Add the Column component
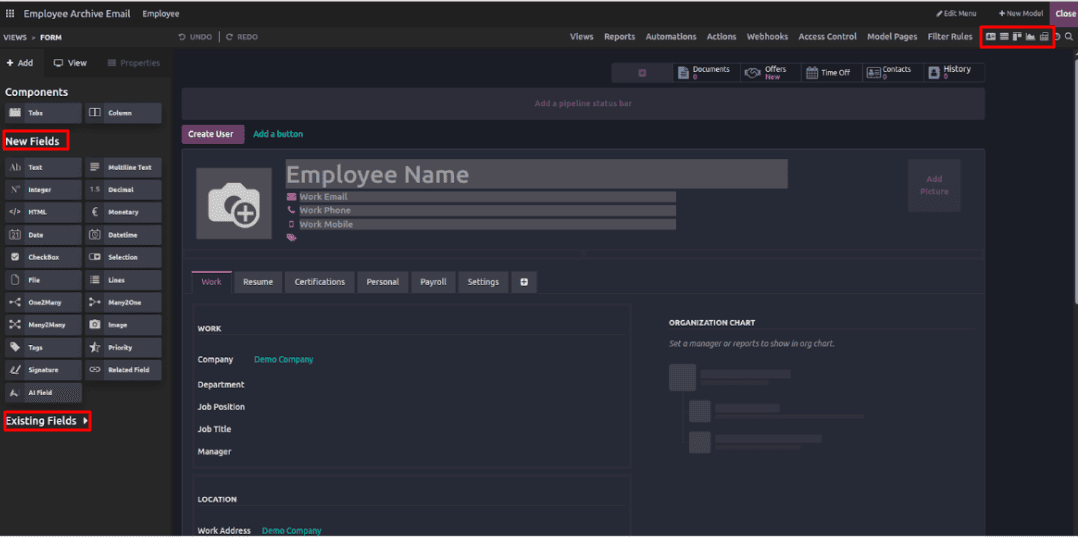This screenshot has height=537, width=1078. 123,113
